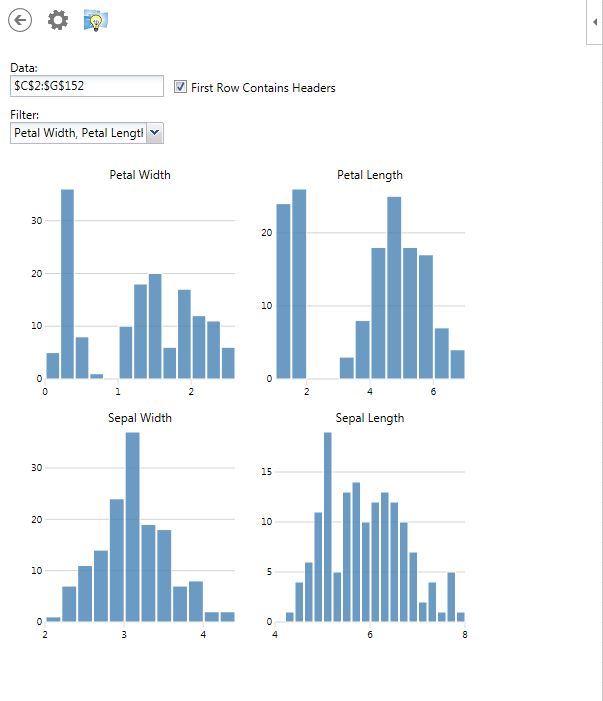Viewport: 603px width, 701px height.
Task: Click the tallest bar in Petal Width chart
Action: (x=68, y=285)
